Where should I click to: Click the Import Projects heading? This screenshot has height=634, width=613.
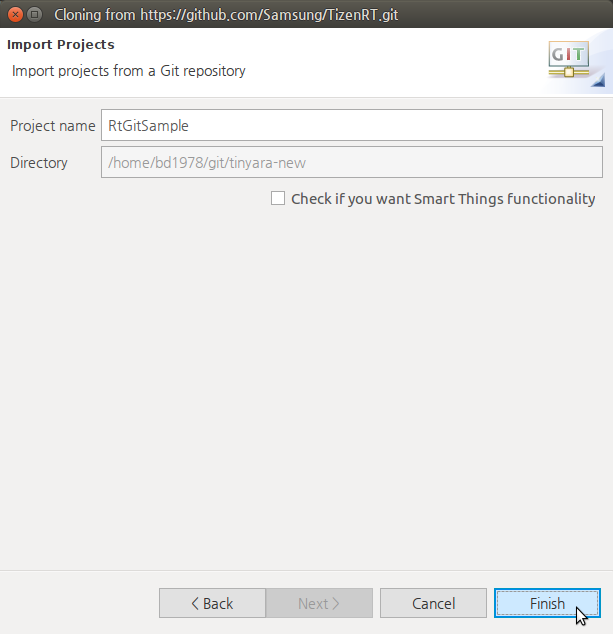pyautogui.click(x=60, y=45)
